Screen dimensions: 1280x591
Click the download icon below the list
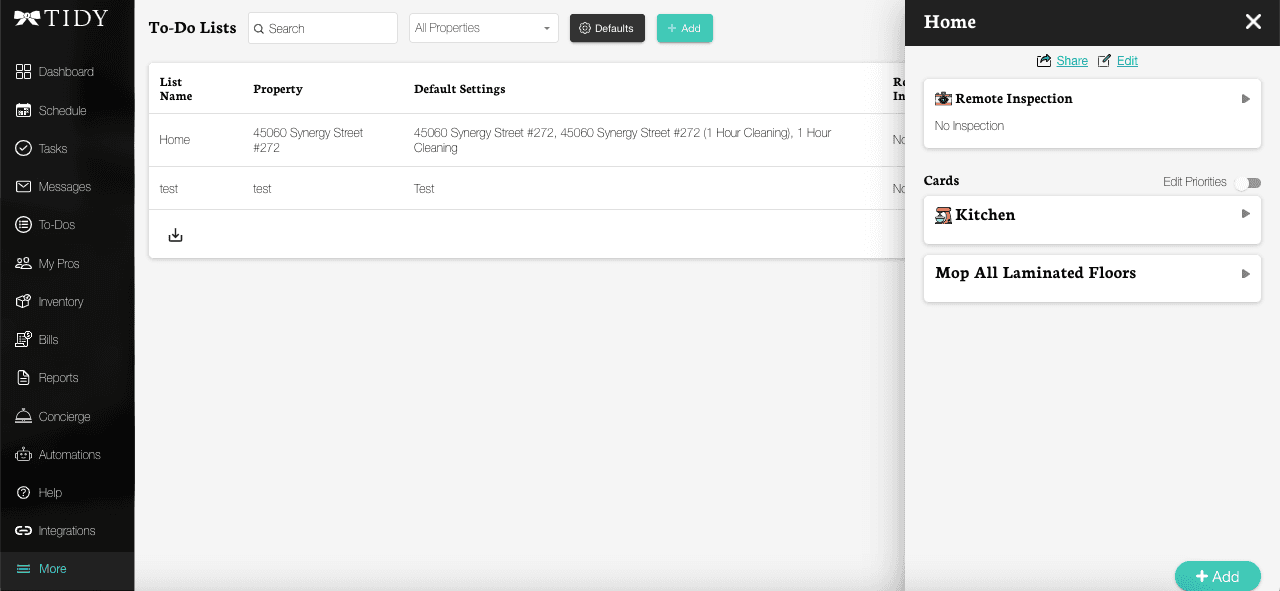175,233
